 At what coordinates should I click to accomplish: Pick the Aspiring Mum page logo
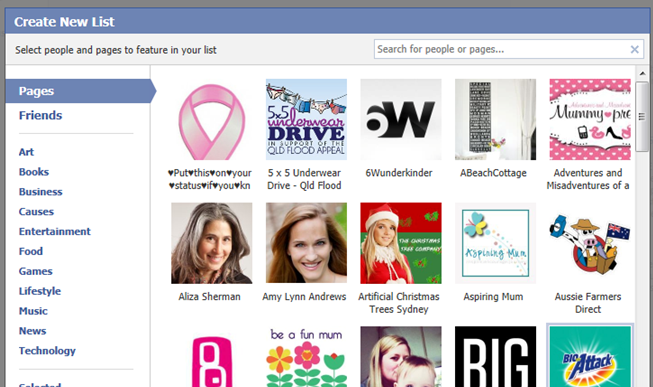click(x=495, y=243)
